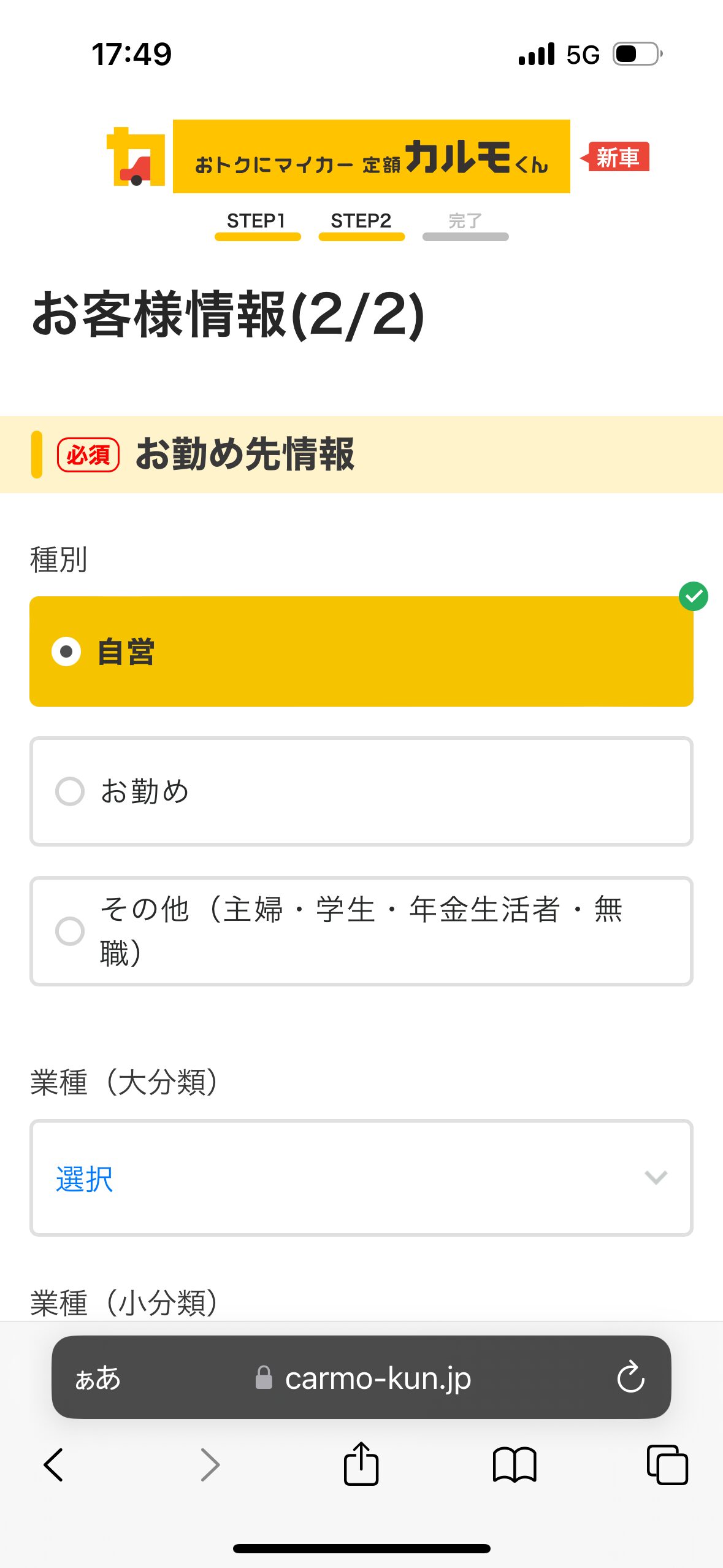Tap the green checkmark validation badge
723x1568 pixels.
(694, 596)
